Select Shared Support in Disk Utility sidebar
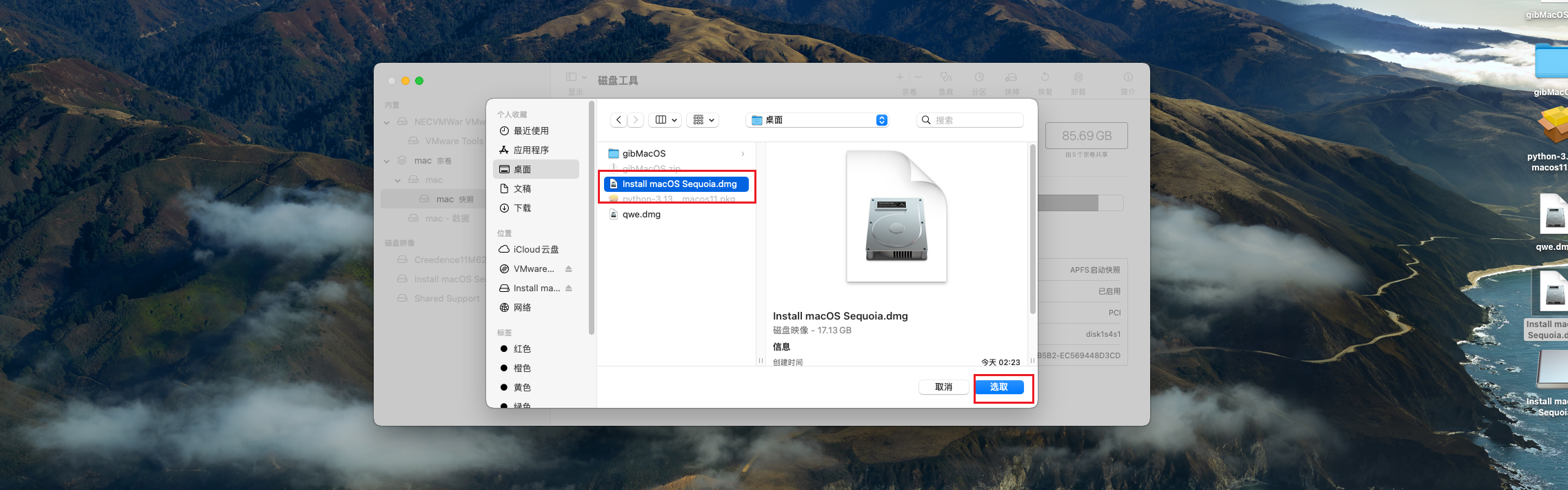 pyautogui.click(x=439, y=298)
